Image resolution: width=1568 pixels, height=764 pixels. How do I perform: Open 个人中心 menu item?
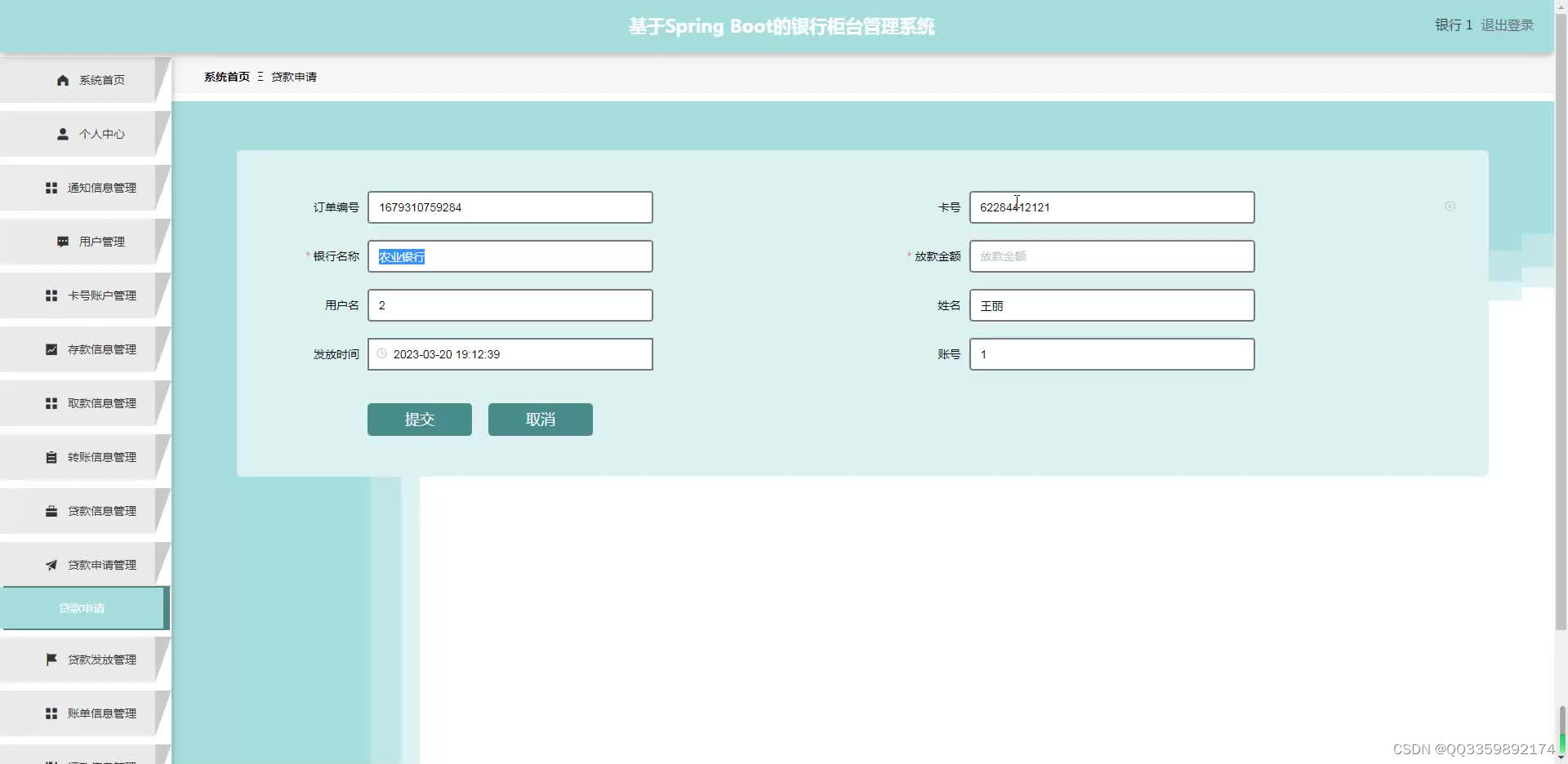pyautogui.click(x=85, y=134)
